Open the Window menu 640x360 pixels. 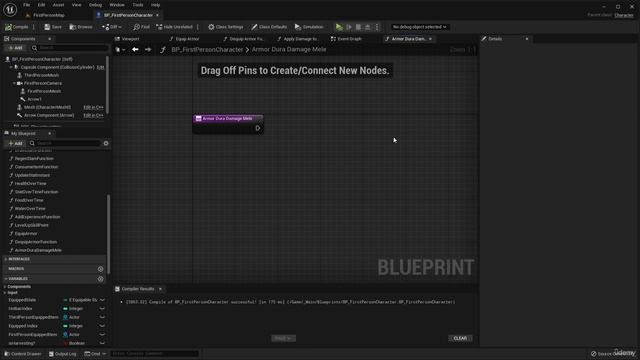point(117,5)
